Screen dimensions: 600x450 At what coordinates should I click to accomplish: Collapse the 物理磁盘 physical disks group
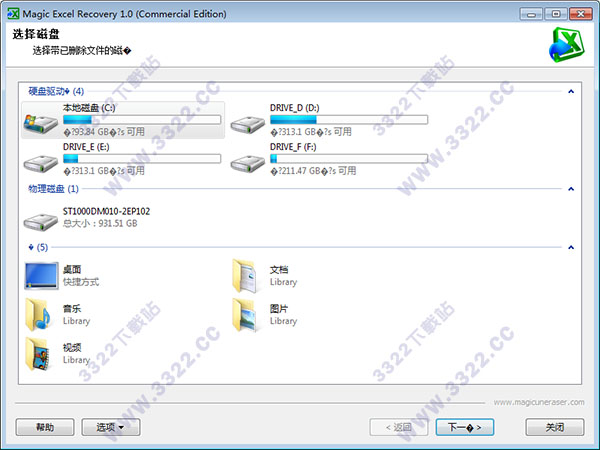click(x=571, y=189)
